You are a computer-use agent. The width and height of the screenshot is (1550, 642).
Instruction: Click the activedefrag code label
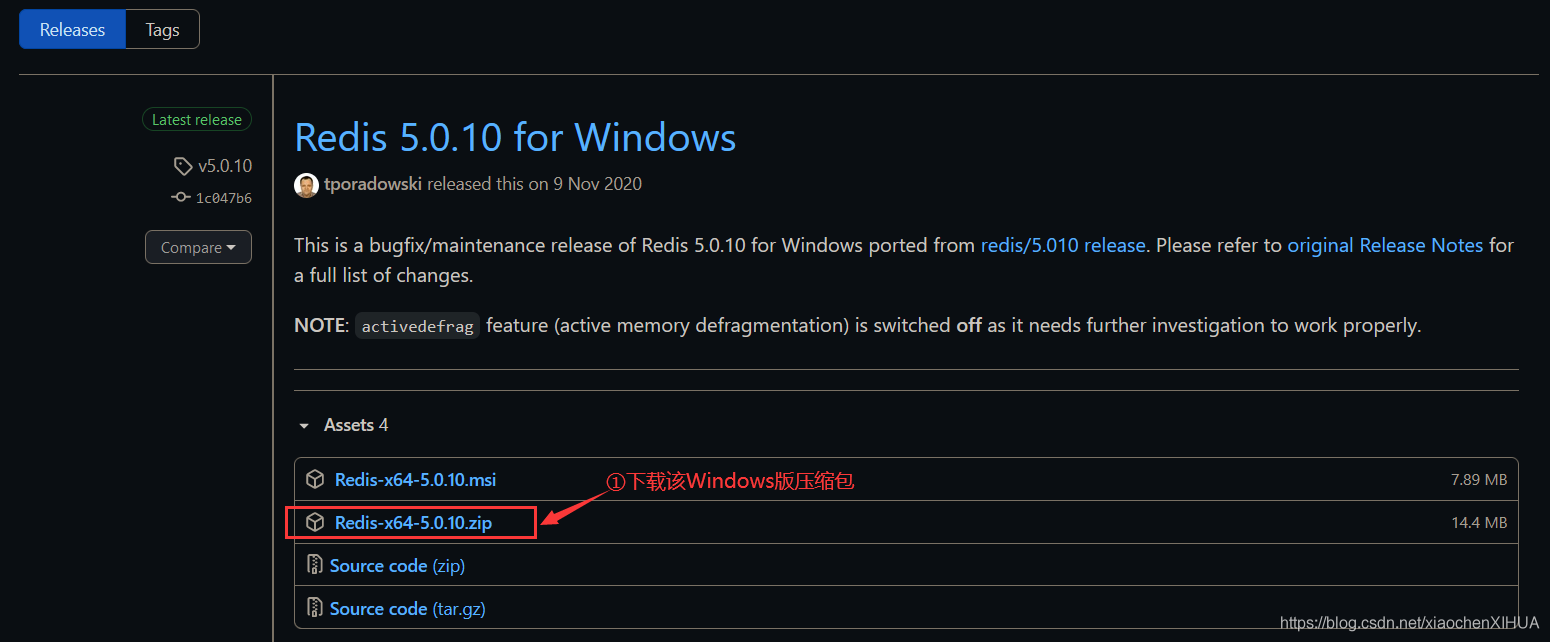[x=417, y=325]
